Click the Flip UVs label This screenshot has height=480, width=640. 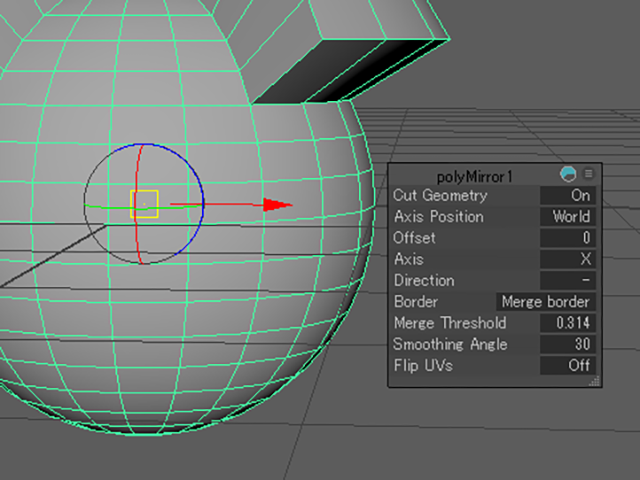pos(423,365)
